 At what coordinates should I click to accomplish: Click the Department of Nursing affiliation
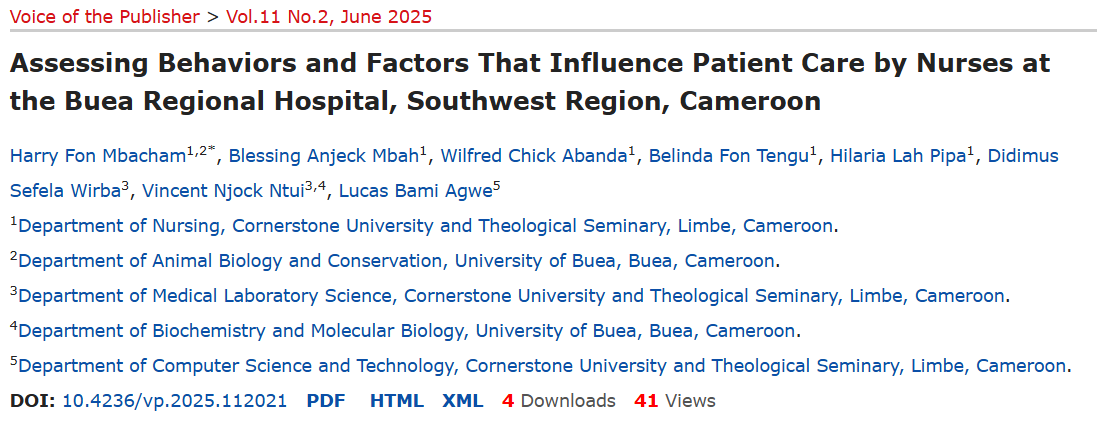[x=426, y=226]
